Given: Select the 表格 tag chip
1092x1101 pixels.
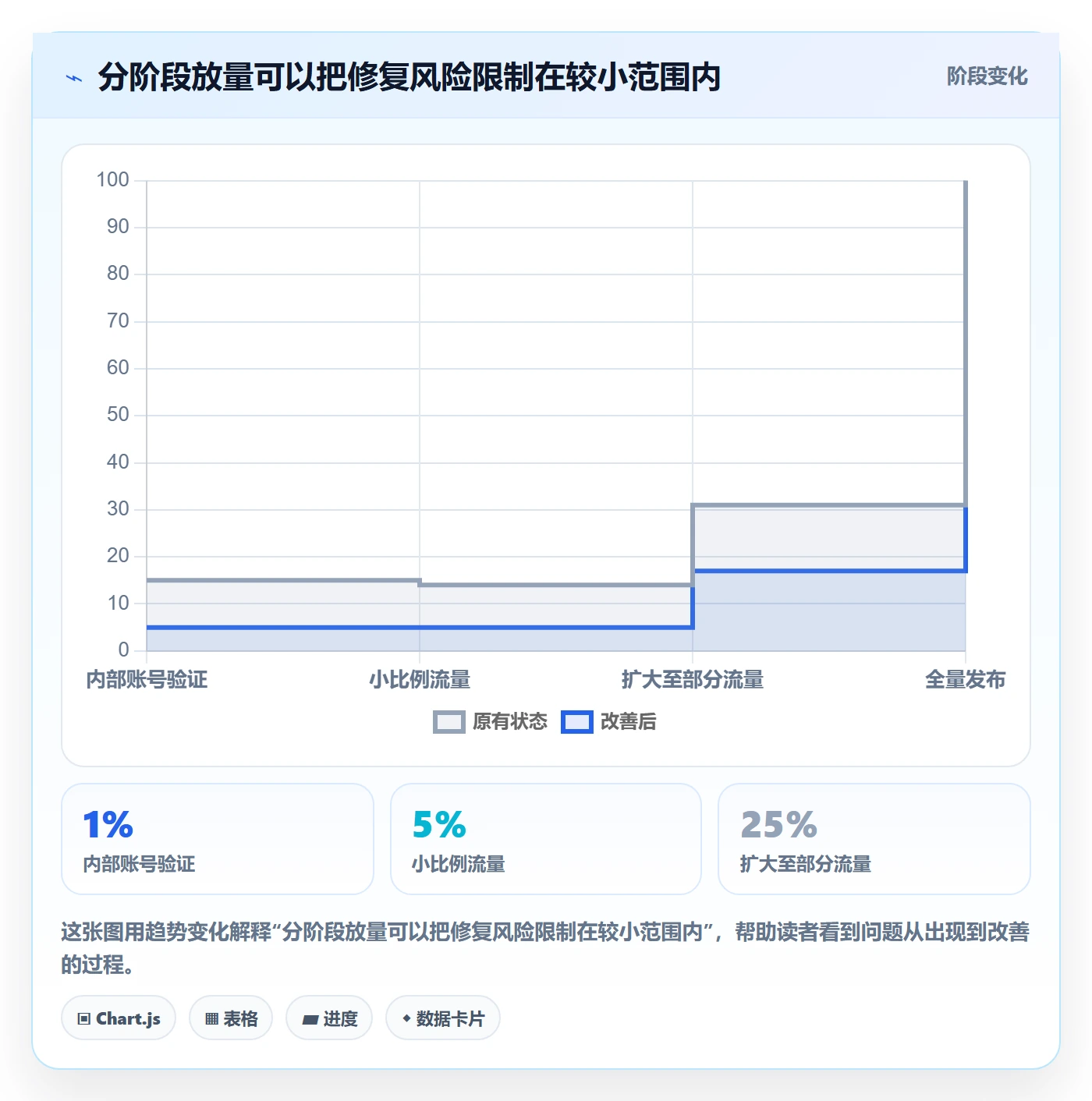Looking at the screenshot, I should tap(231, 1018).
